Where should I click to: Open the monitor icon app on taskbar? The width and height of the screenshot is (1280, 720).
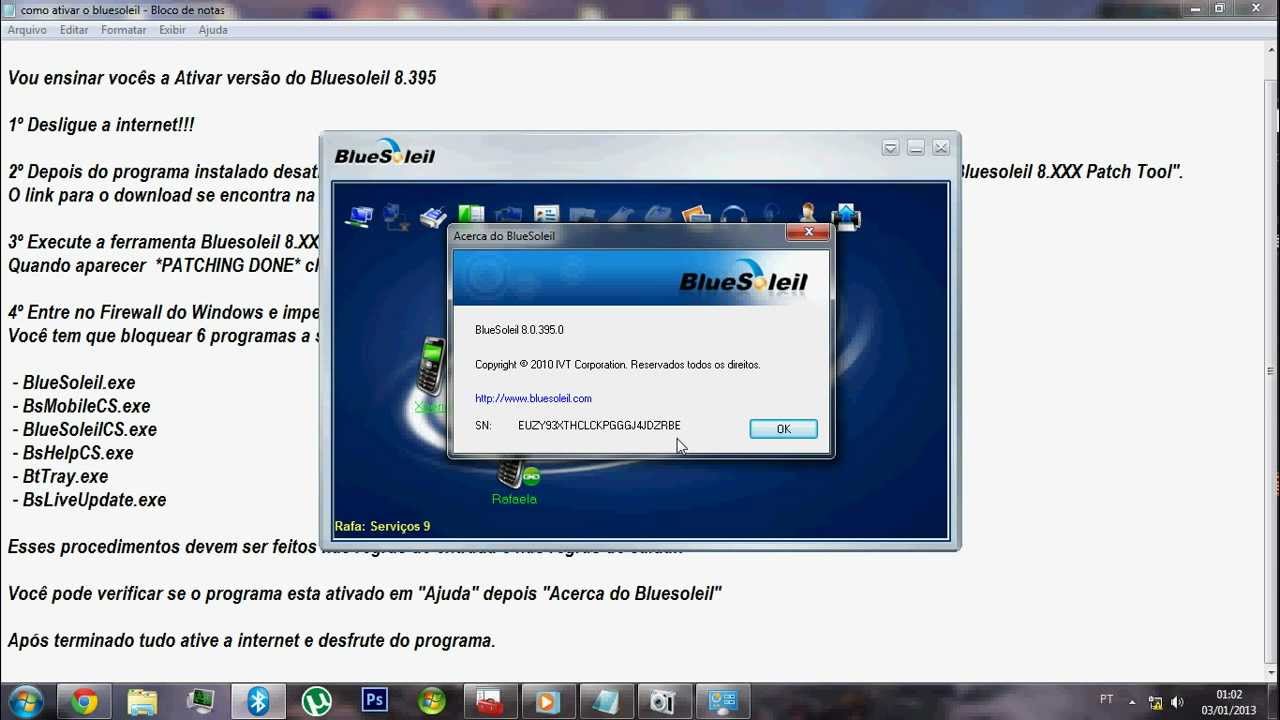click(200, 701)
